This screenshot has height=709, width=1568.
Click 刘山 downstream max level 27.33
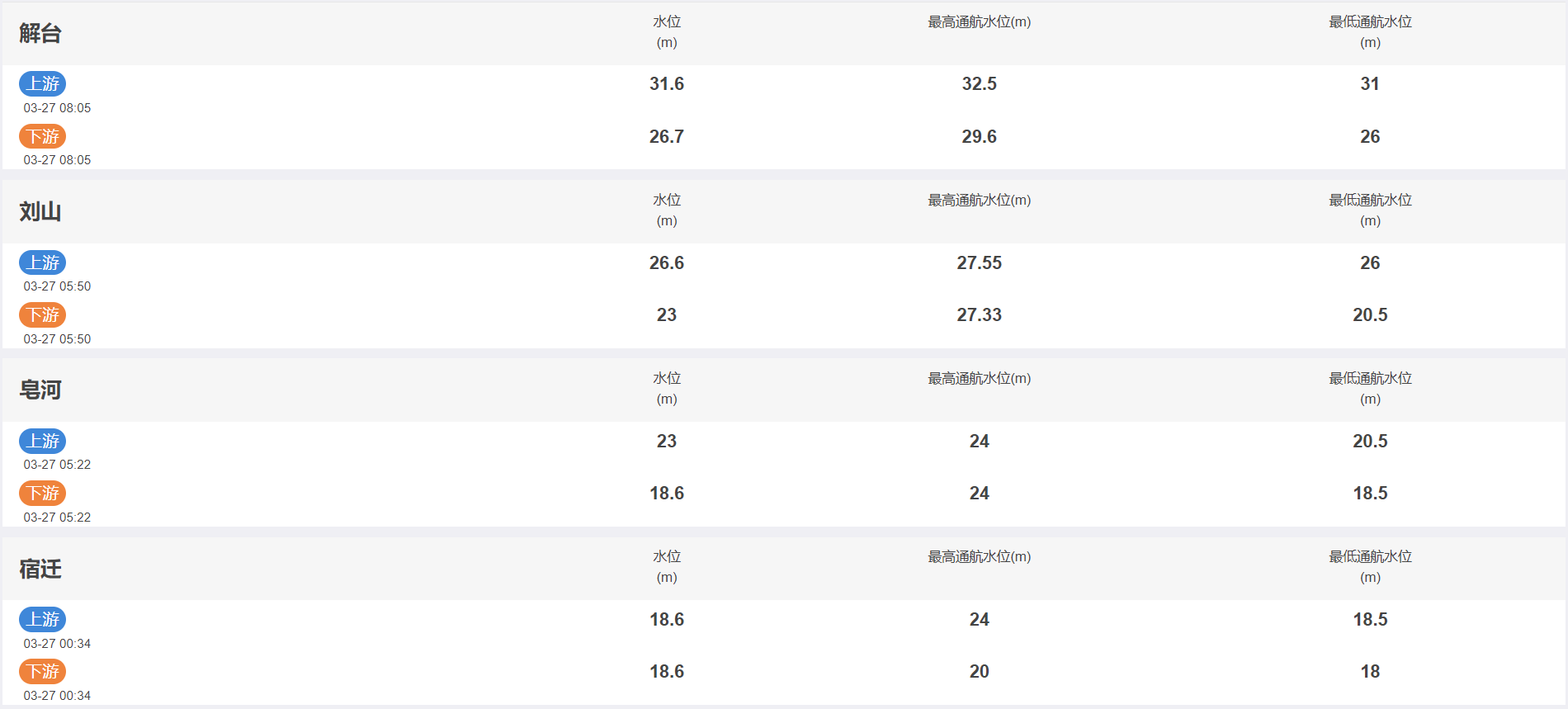pyautogui.click(x=980, y=314)
